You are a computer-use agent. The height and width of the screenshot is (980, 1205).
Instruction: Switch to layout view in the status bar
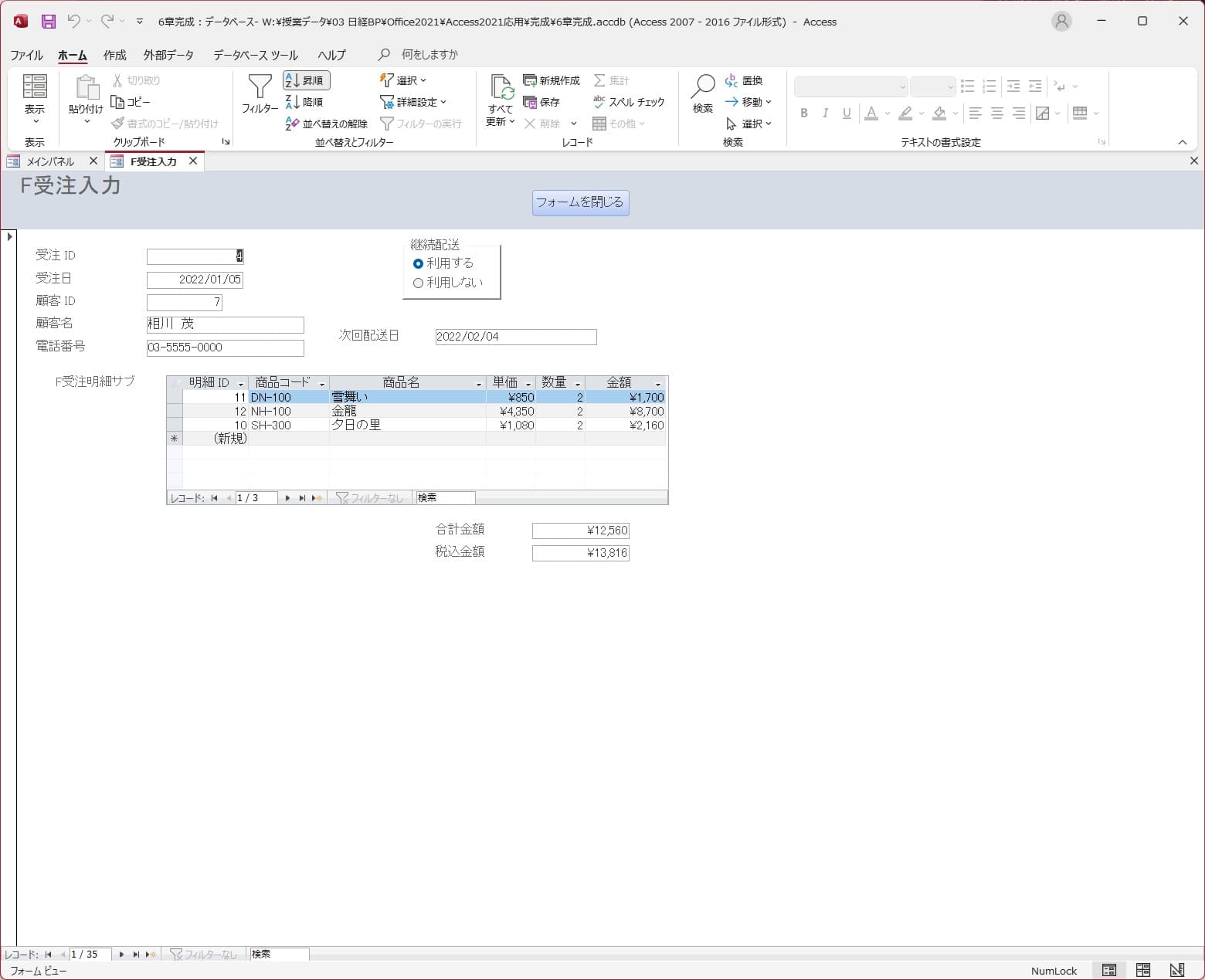(x=1142, y=970)
